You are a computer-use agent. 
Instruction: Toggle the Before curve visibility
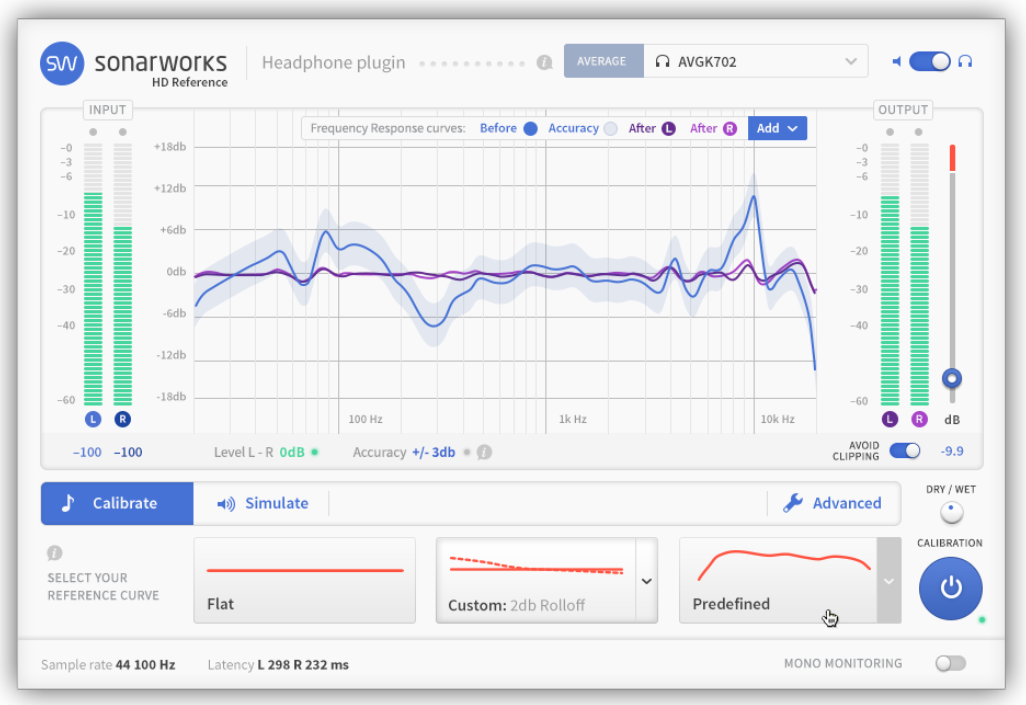coord(531,128)
